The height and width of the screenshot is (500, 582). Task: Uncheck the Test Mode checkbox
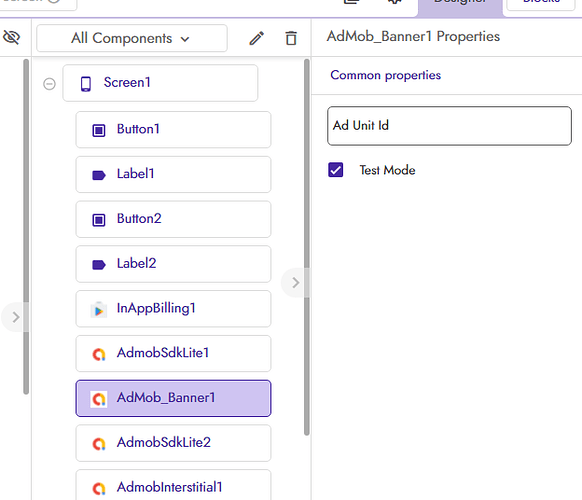pos(336,170)
